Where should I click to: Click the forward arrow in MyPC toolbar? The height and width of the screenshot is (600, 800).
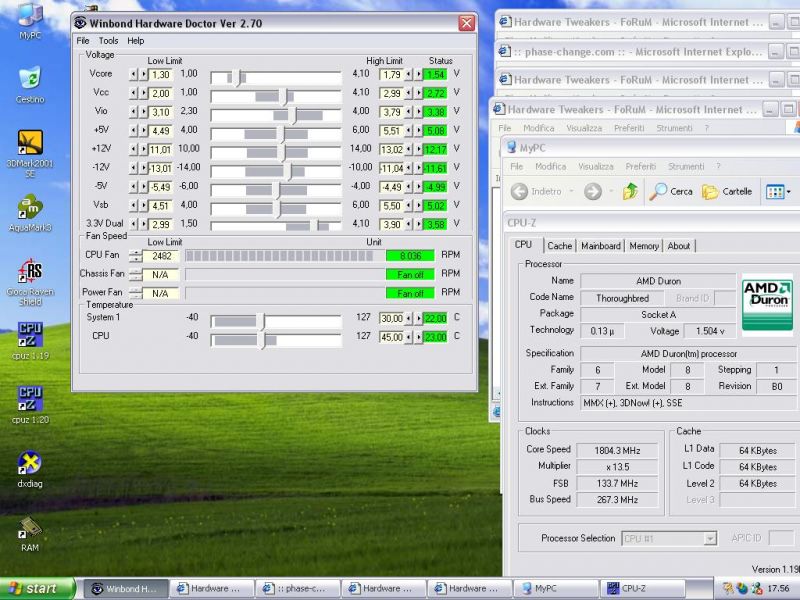(x=592, y=191)
